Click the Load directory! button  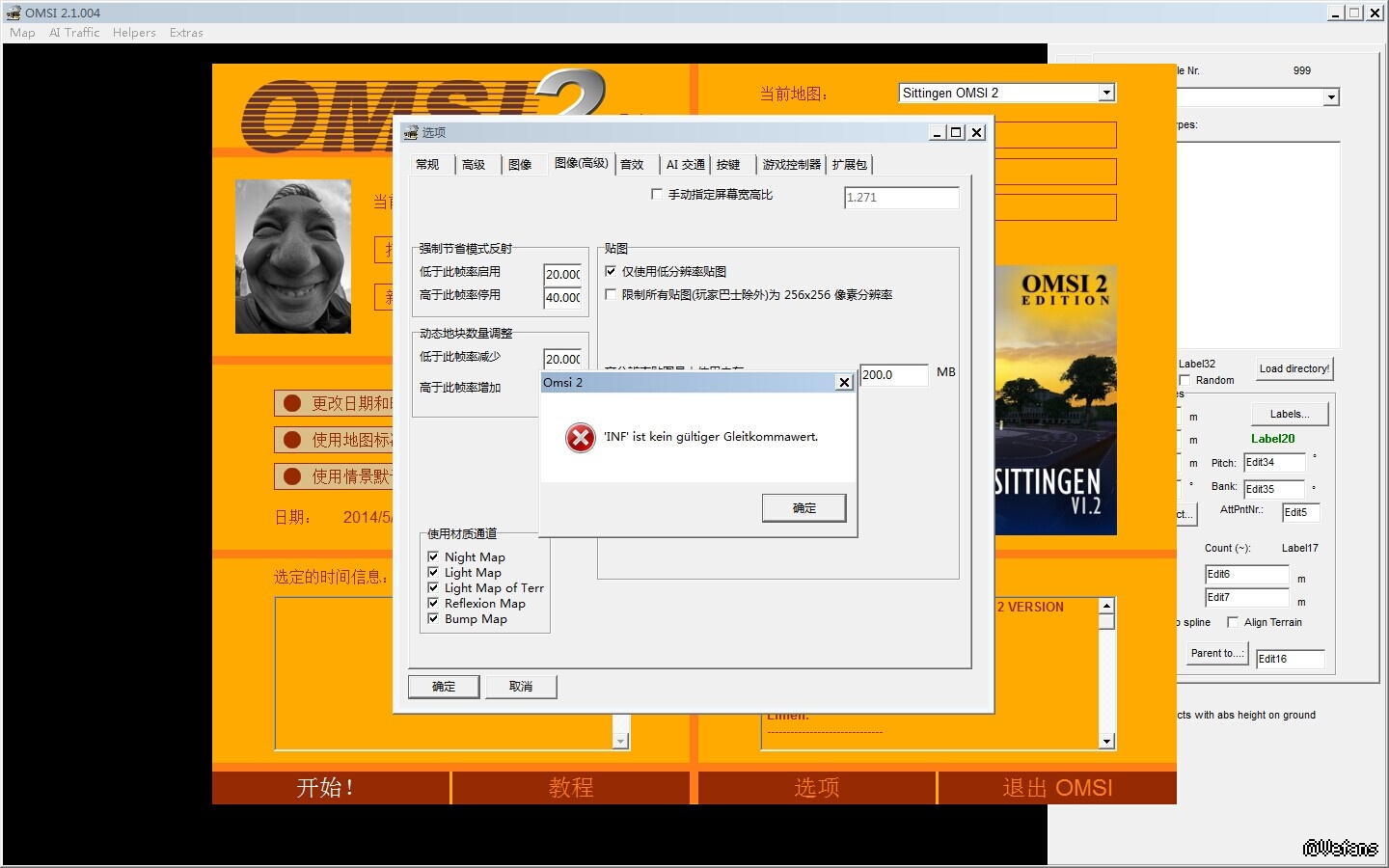[x=1294, y=368]
